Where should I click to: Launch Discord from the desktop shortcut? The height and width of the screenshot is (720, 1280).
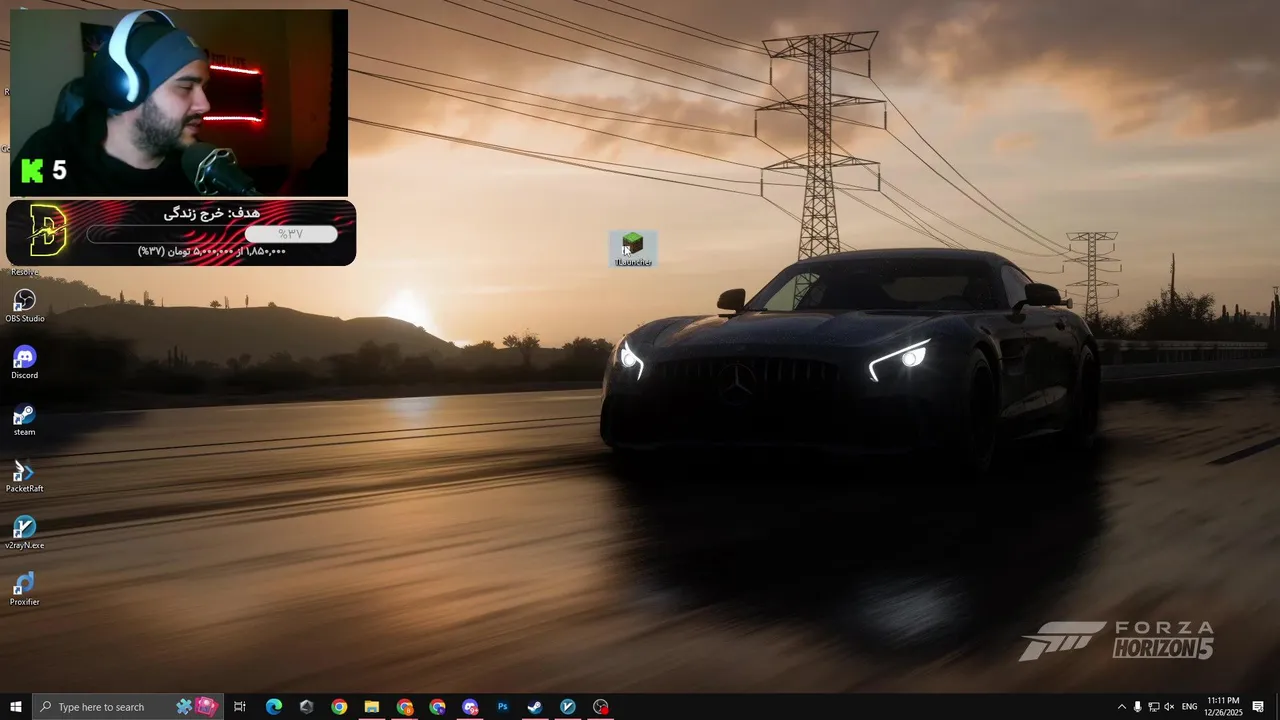click(x=25, y=362)
